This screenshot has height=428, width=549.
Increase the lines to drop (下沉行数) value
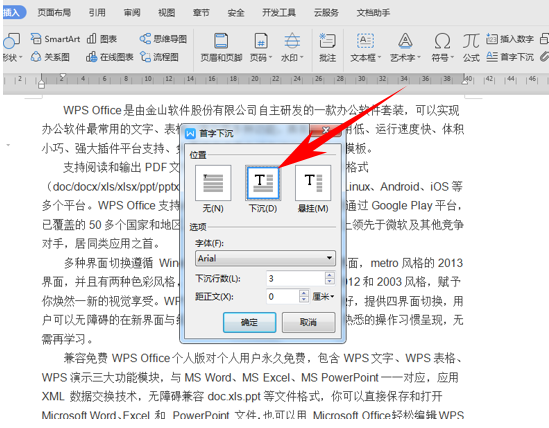(x=329, y=275)
